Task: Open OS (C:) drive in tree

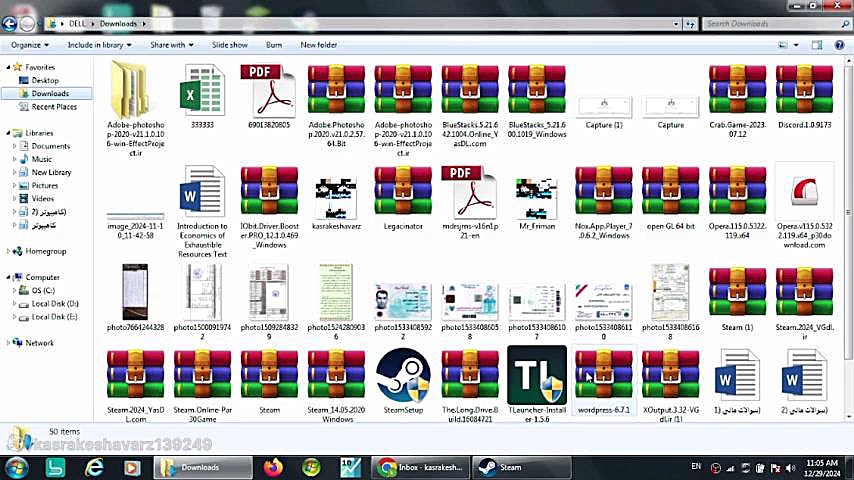Action: click(x=42, y=290)
